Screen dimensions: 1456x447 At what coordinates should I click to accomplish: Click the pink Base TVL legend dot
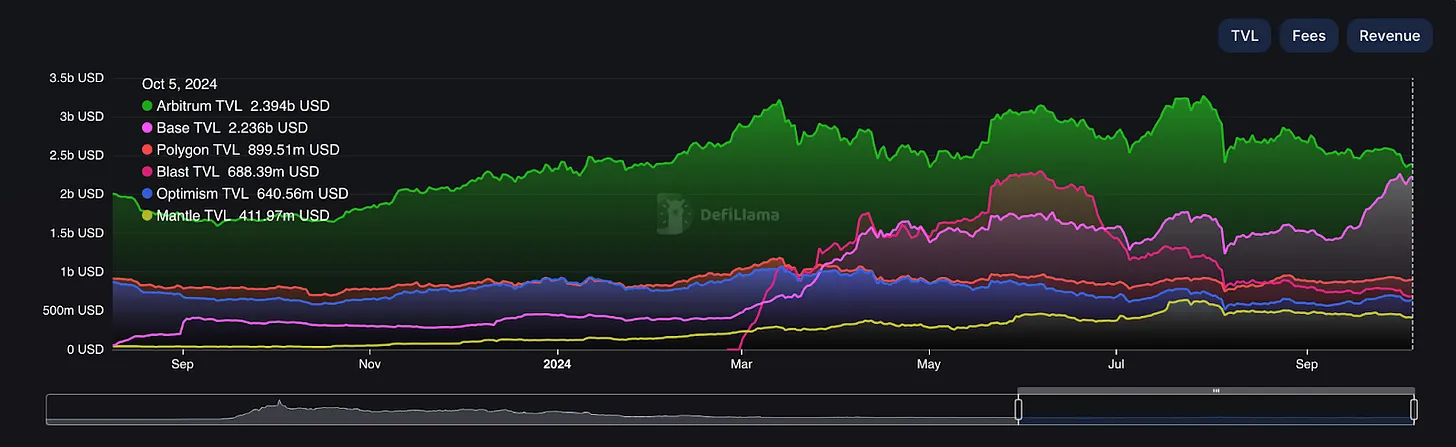[x=148, y=128]
